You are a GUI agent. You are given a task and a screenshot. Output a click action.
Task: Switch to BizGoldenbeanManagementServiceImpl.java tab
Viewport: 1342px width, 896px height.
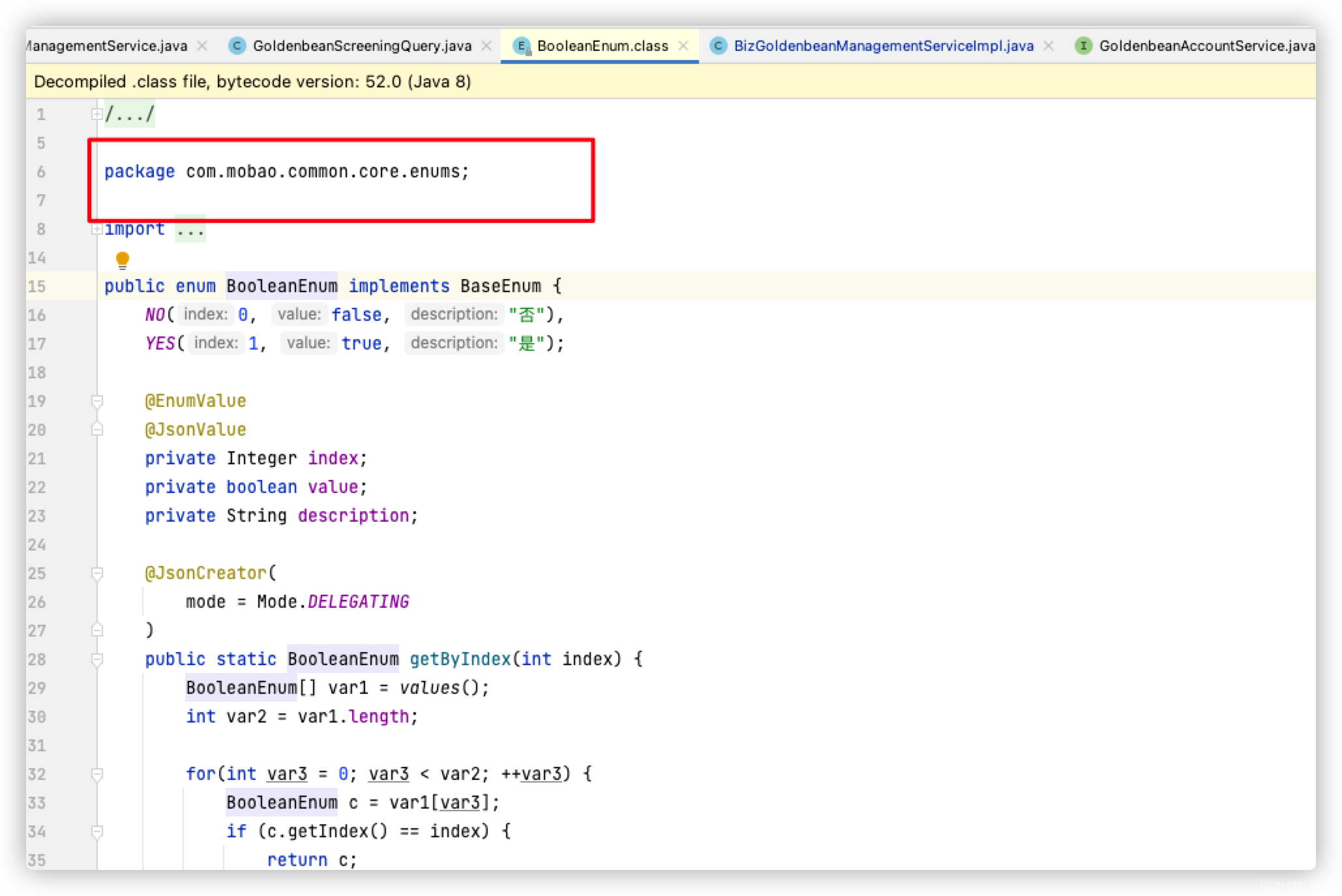883,46
